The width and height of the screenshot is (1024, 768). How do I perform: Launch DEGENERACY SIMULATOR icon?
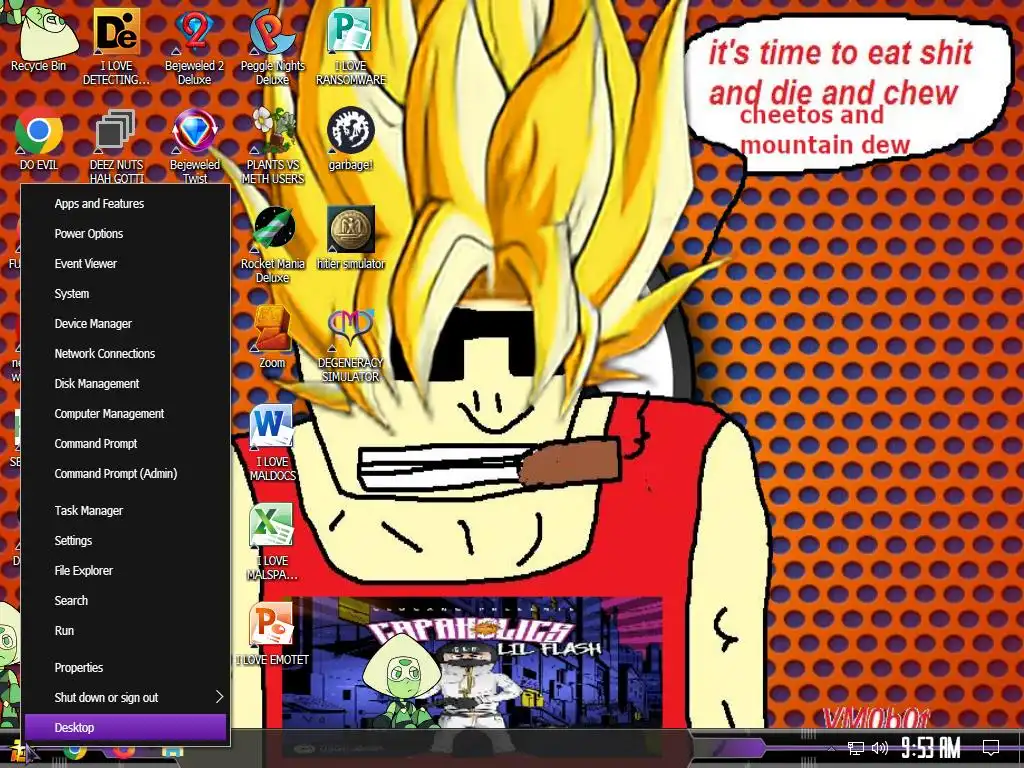pos(351,344)
